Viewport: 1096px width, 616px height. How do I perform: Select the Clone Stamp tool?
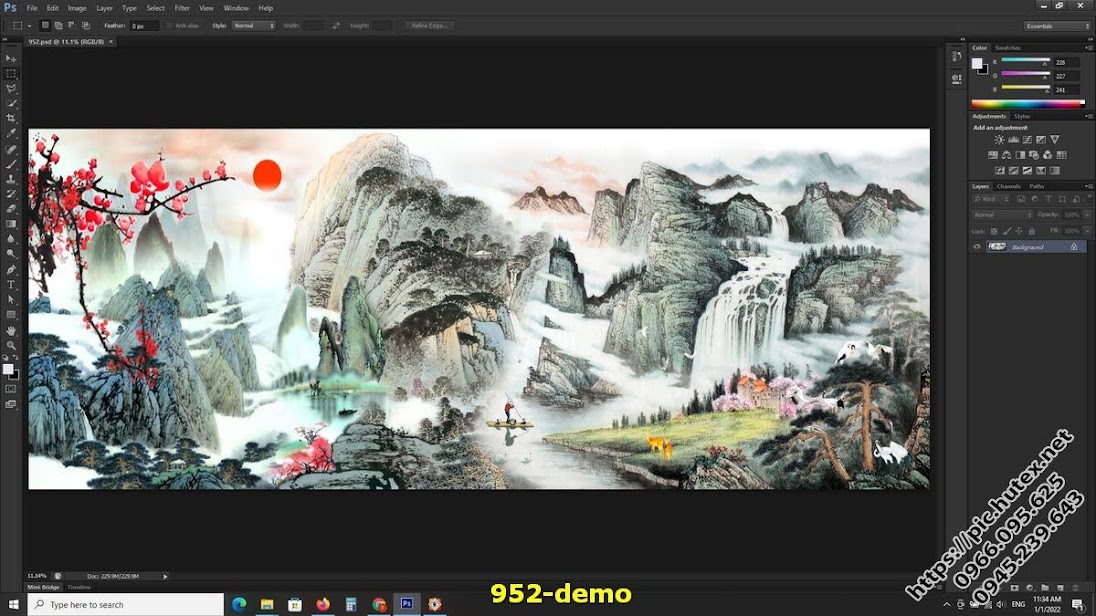point(11,179)
